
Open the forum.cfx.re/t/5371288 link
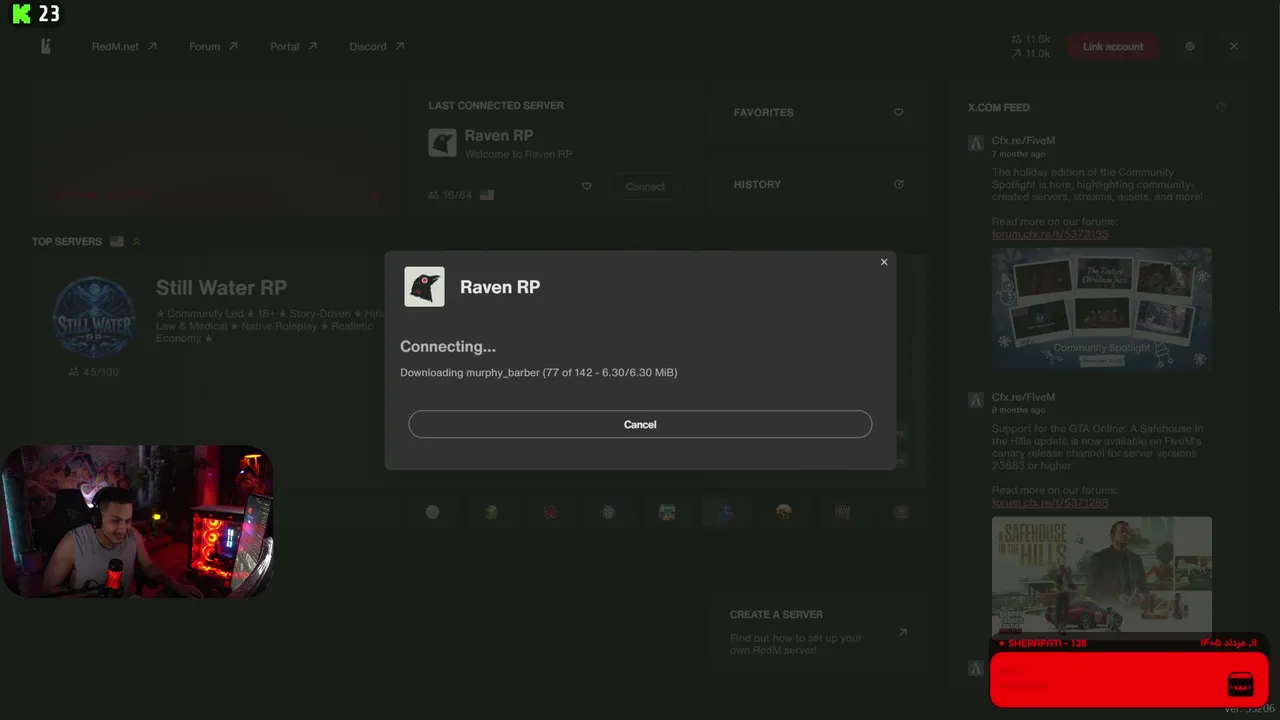pyautogui.click(x=1050, y=503)
